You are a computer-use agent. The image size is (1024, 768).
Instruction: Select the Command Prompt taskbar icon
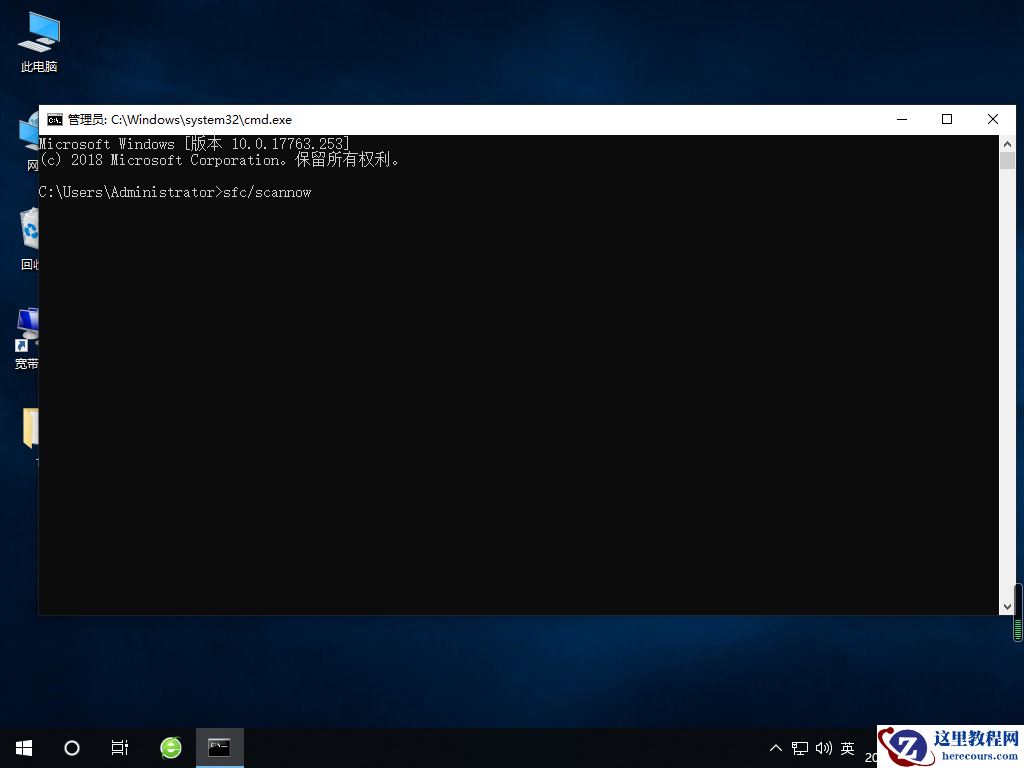click(x=220, y=747)
